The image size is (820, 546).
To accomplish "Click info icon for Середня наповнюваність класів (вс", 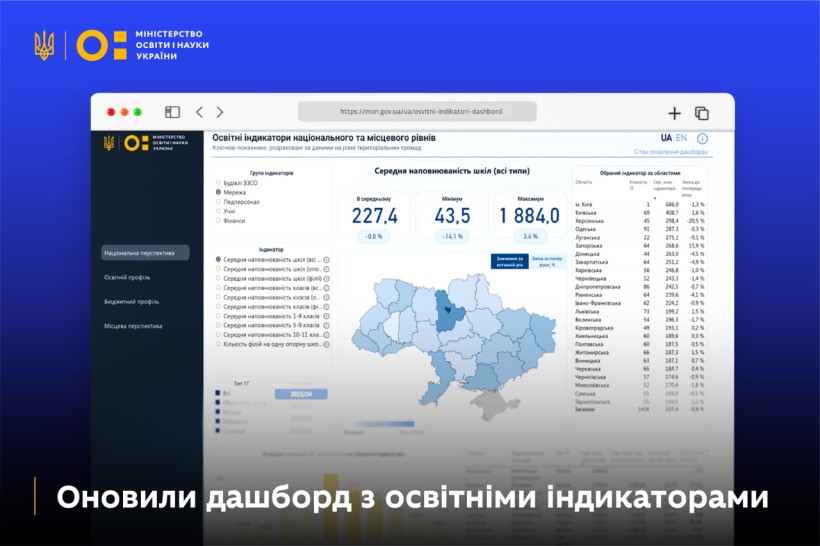I will pyautogui.click(x=326, y=288).
